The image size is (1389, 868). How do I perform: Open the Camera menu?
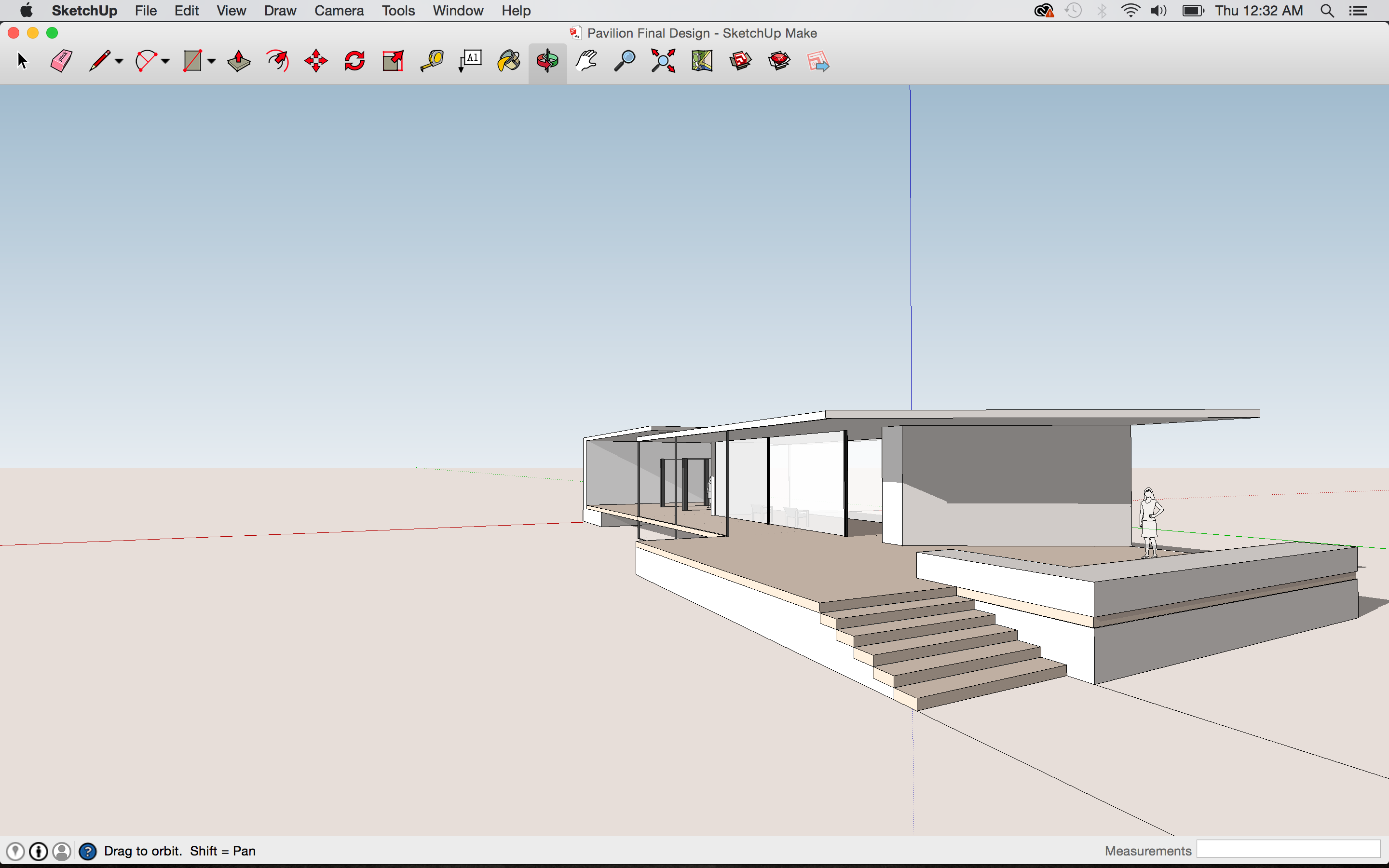click(x=339, y=10)
